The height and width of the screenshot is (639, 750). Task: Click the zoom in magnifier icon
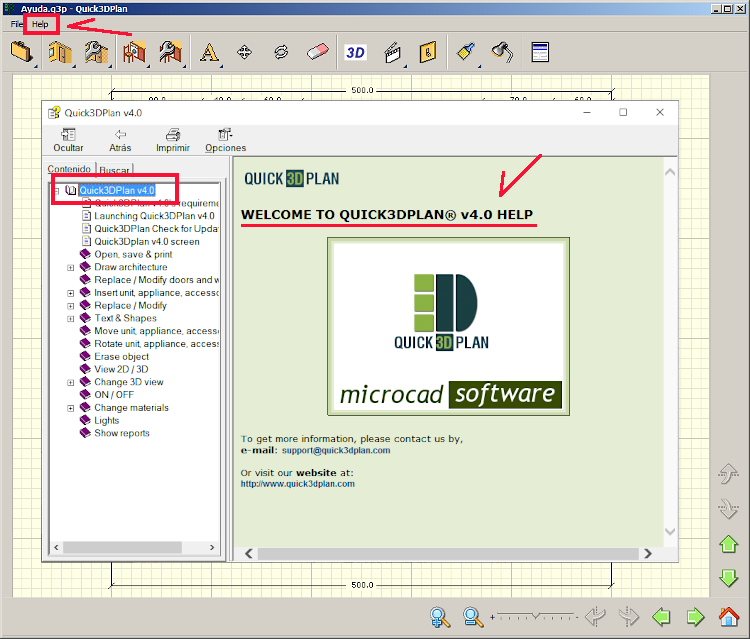click(x=440, y=617)
